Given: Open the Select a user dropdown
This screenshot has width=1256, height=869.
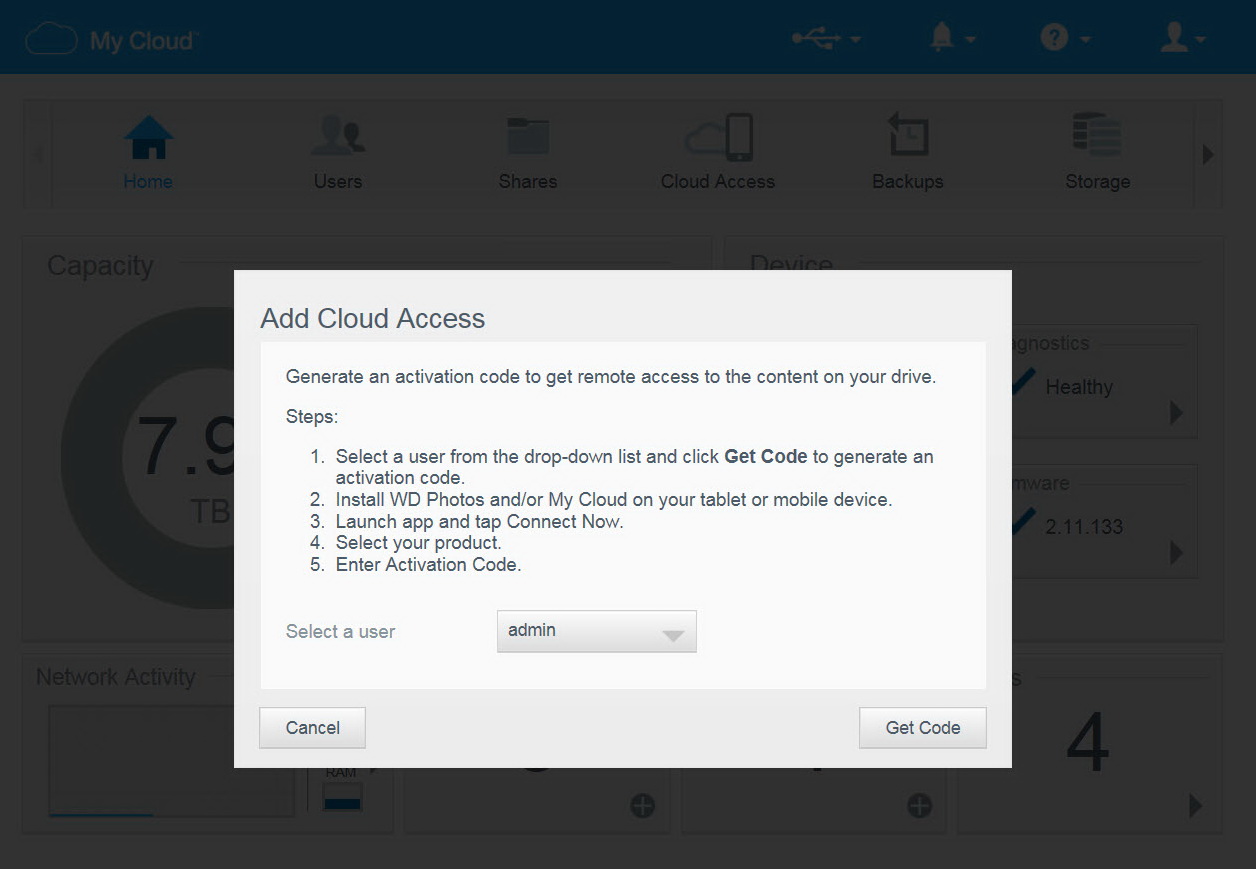Looking at the screenshot, I should coord(597,632).
